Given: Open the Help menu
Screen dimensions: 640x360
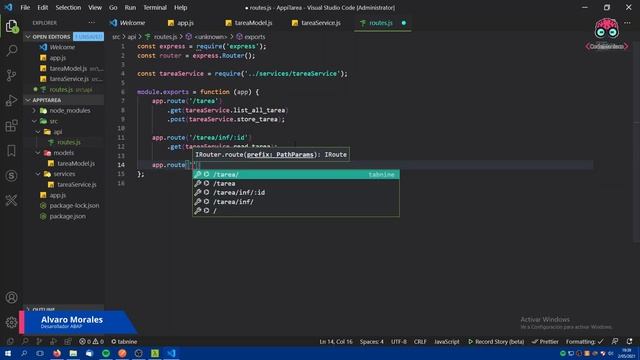Looking at the screenshot, I should (x=180, y=7).
